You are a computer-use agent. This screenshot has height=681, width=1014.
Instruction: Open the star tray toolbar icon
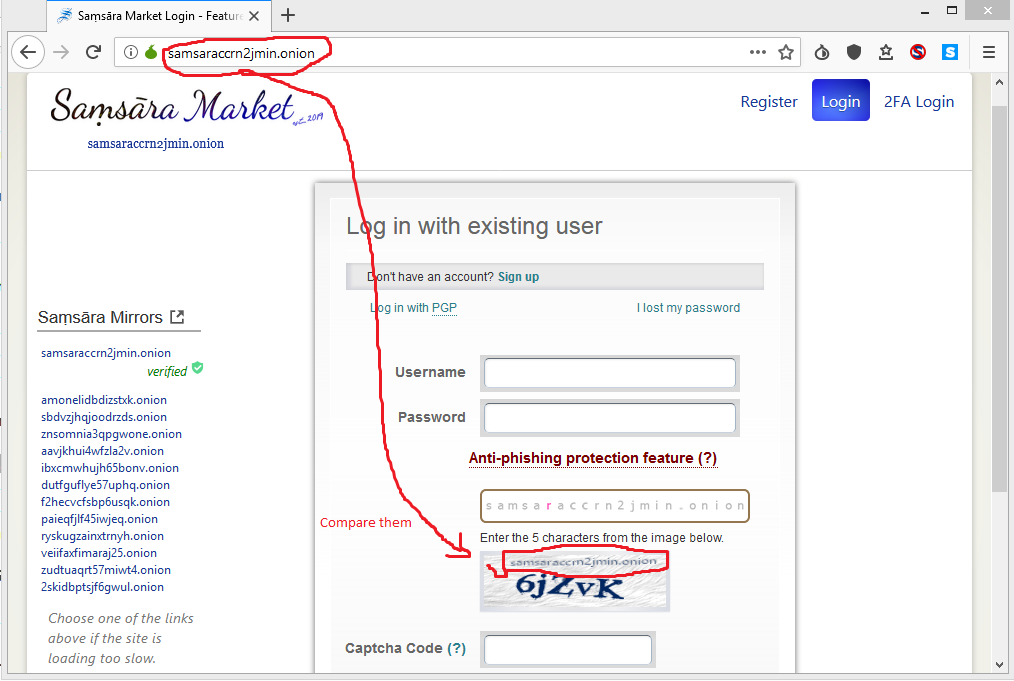[886, 52]
